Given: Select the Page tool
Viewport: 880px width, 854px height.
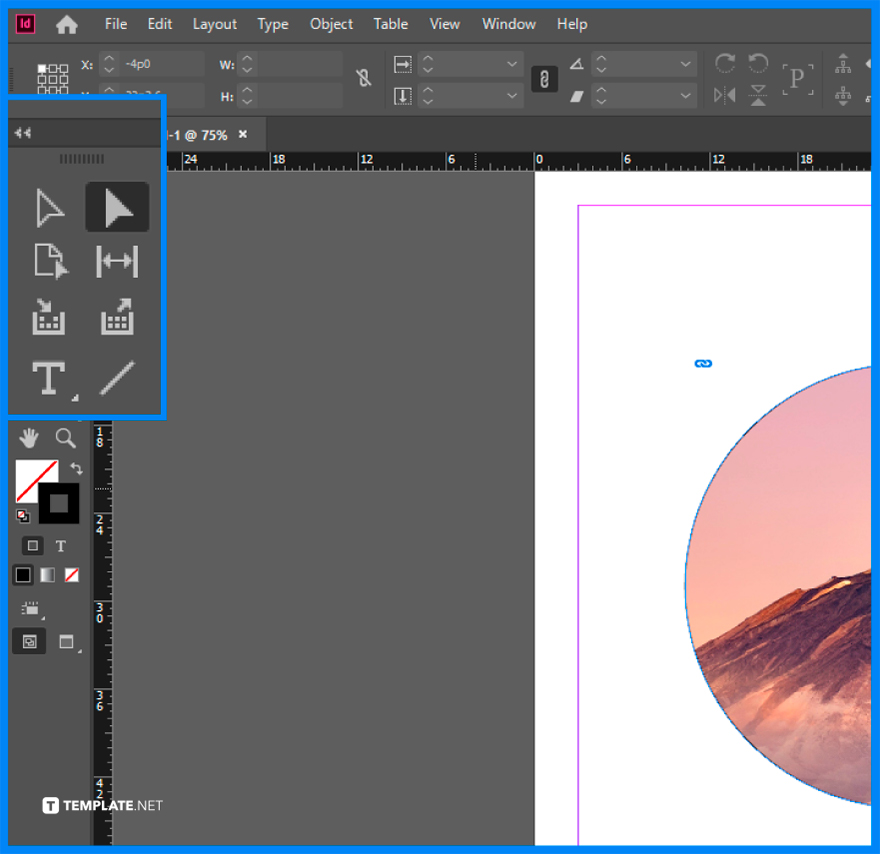Looking at the screenshot, I should pos(48,261).
